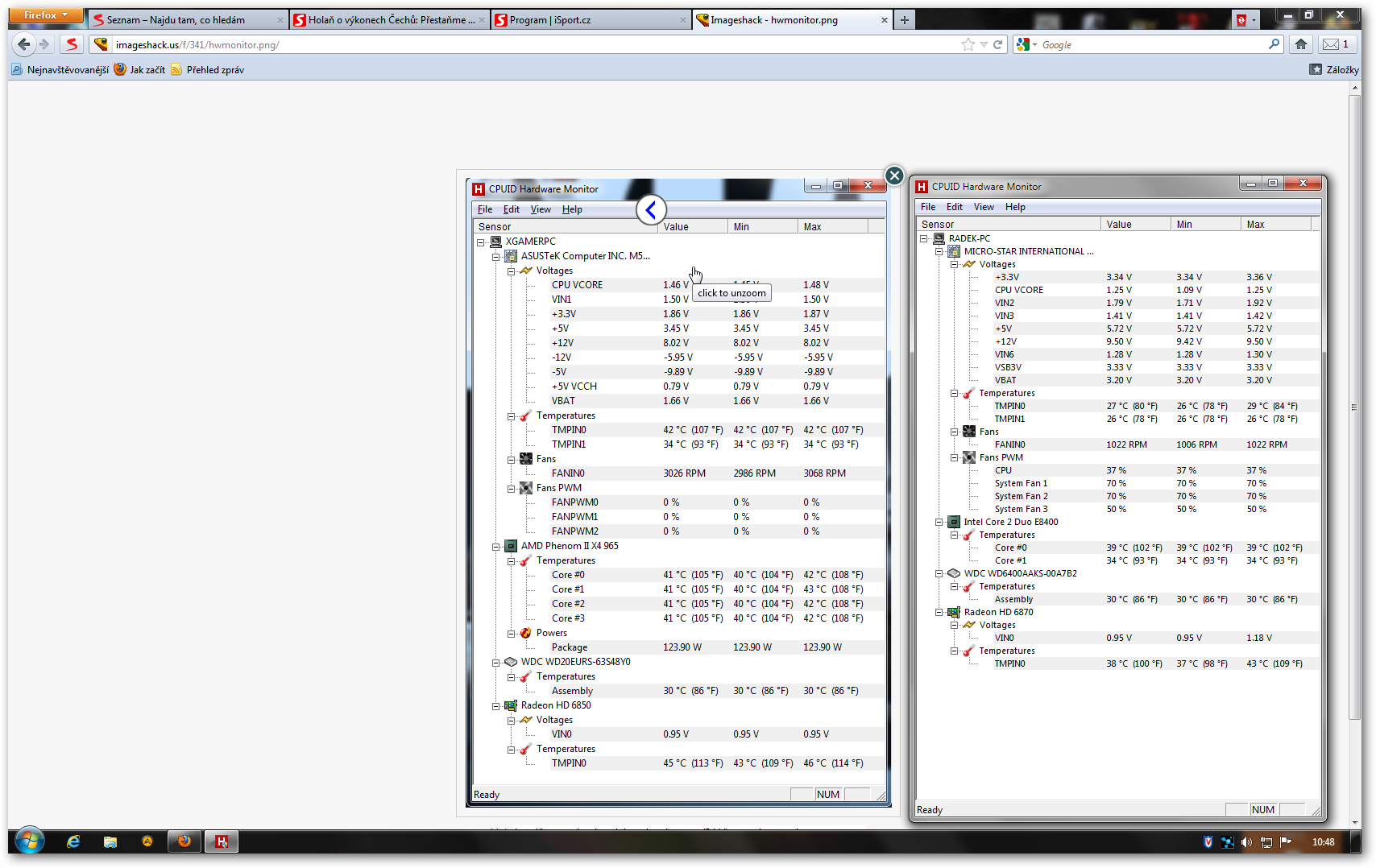Open Help menu in RADEK-PC monitor window
Screen dimensions: 1376x868
coord(1015,207)
